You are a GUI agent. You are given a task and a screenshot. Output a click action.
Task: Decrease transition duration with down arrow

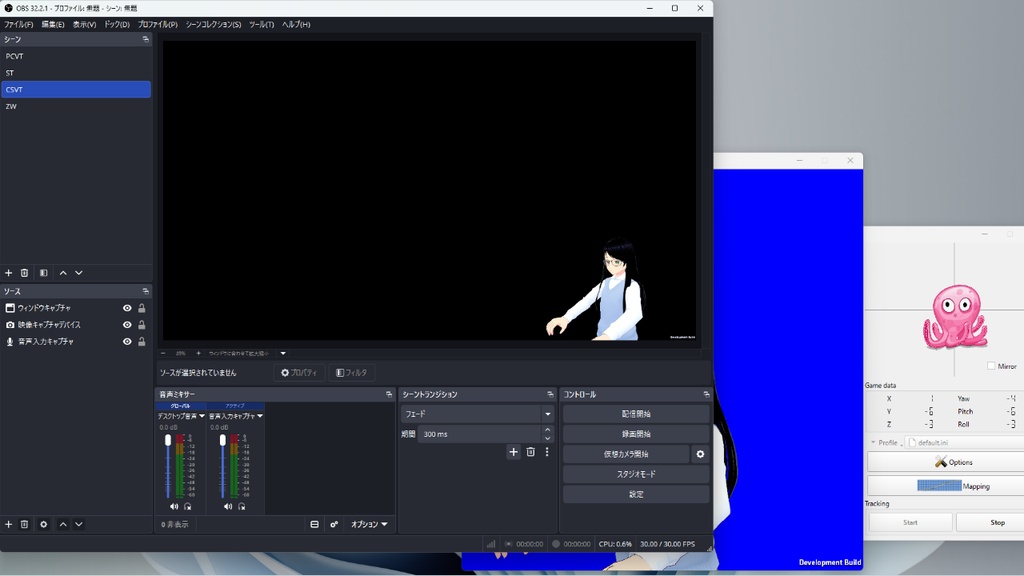click(x=547, y=438)
